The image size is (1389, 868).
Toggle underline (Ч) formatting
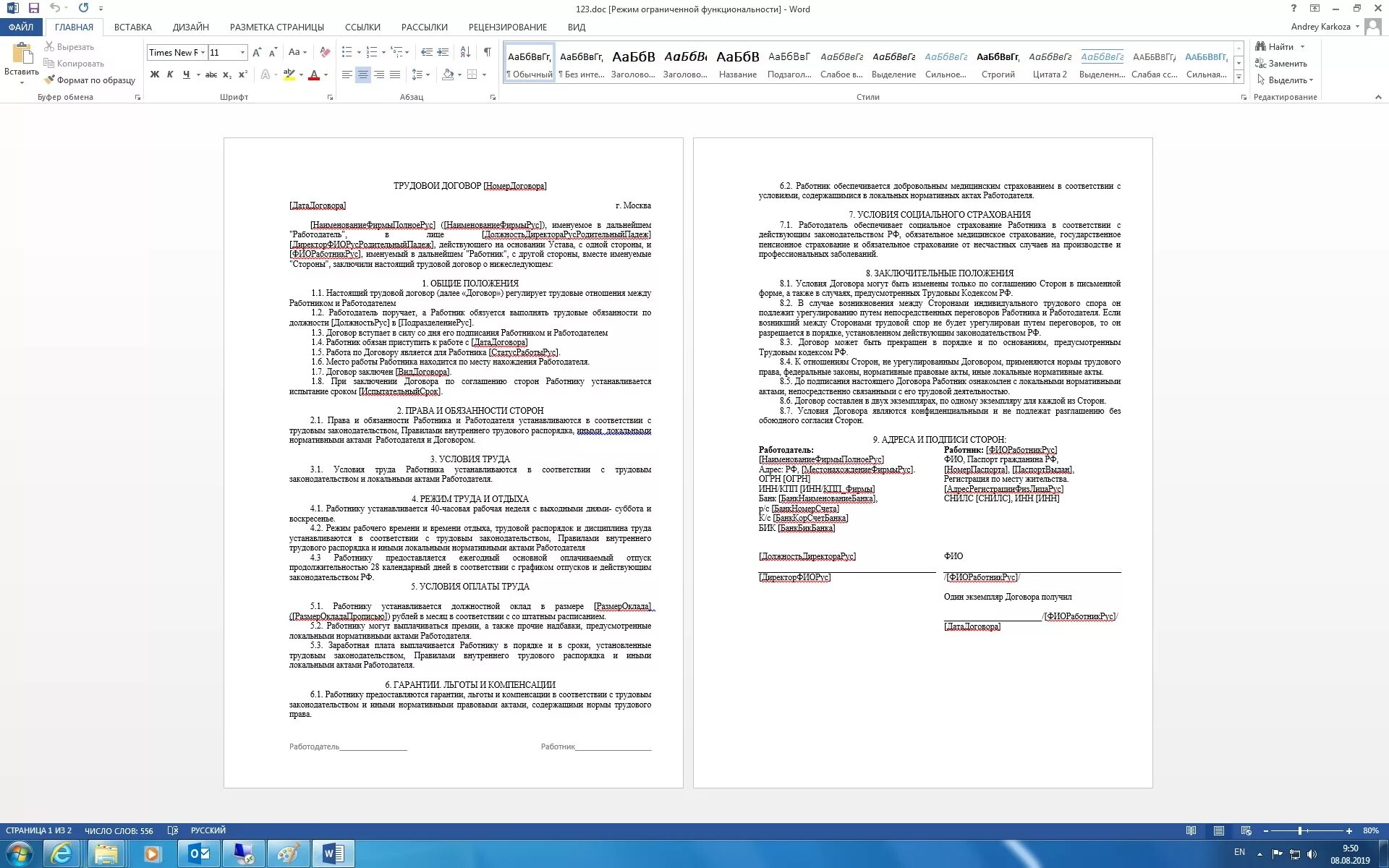[x=187, y=75]
